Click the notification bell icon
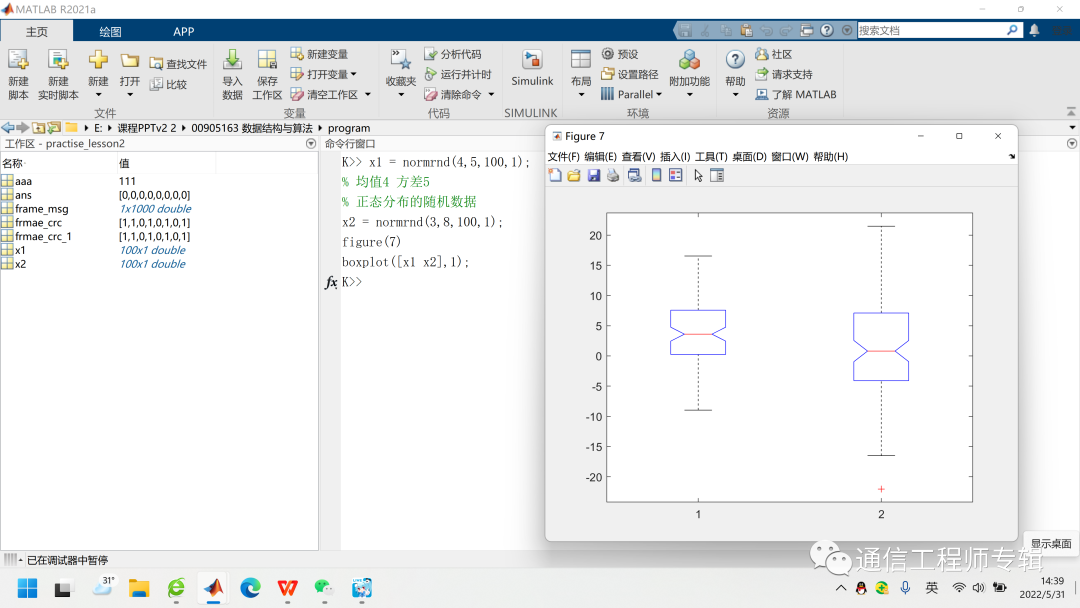Screen dimensions: 1080x608 [1035, 30]
